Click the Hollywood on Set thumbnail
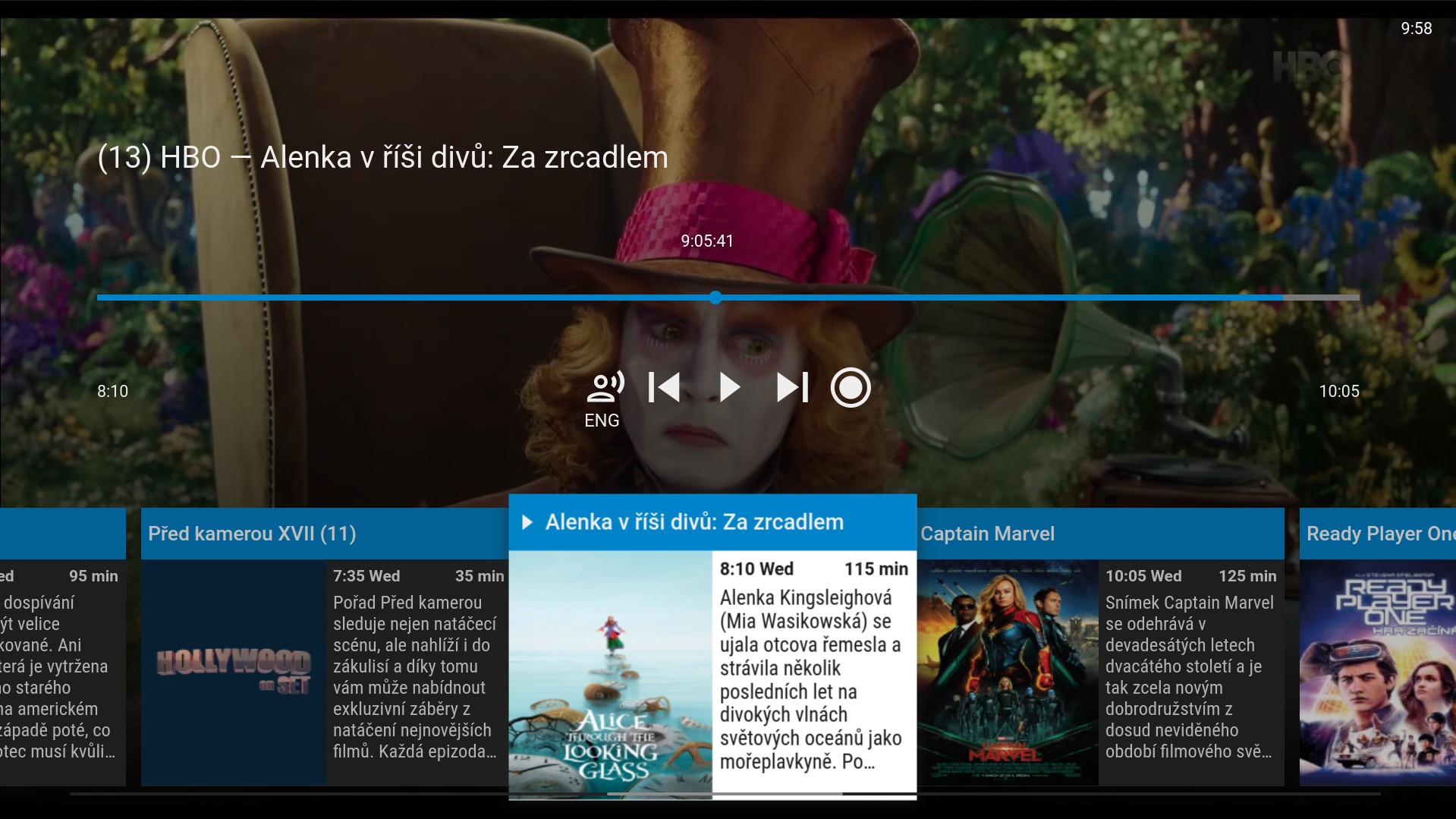 pyautogui.click(x=234, y=672)
